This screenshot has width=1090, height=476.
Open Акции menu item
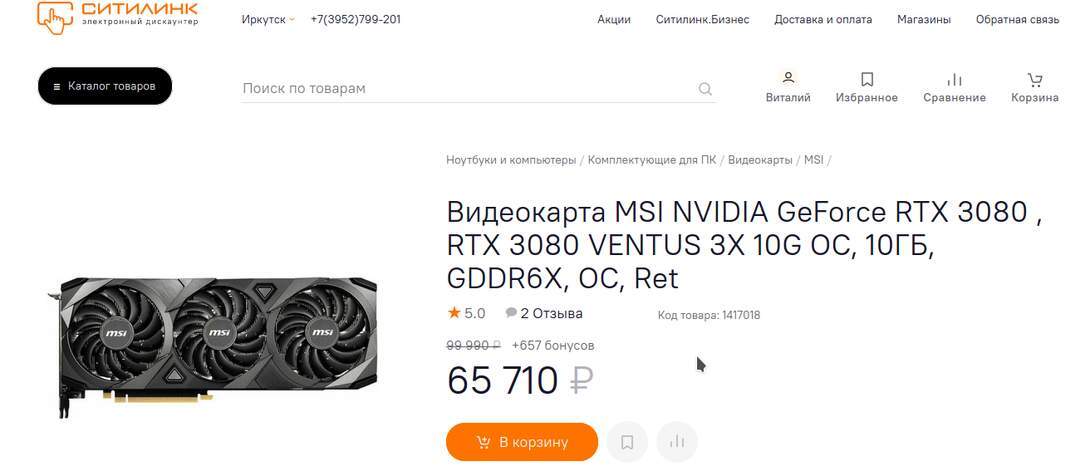(x=614, y=19)
